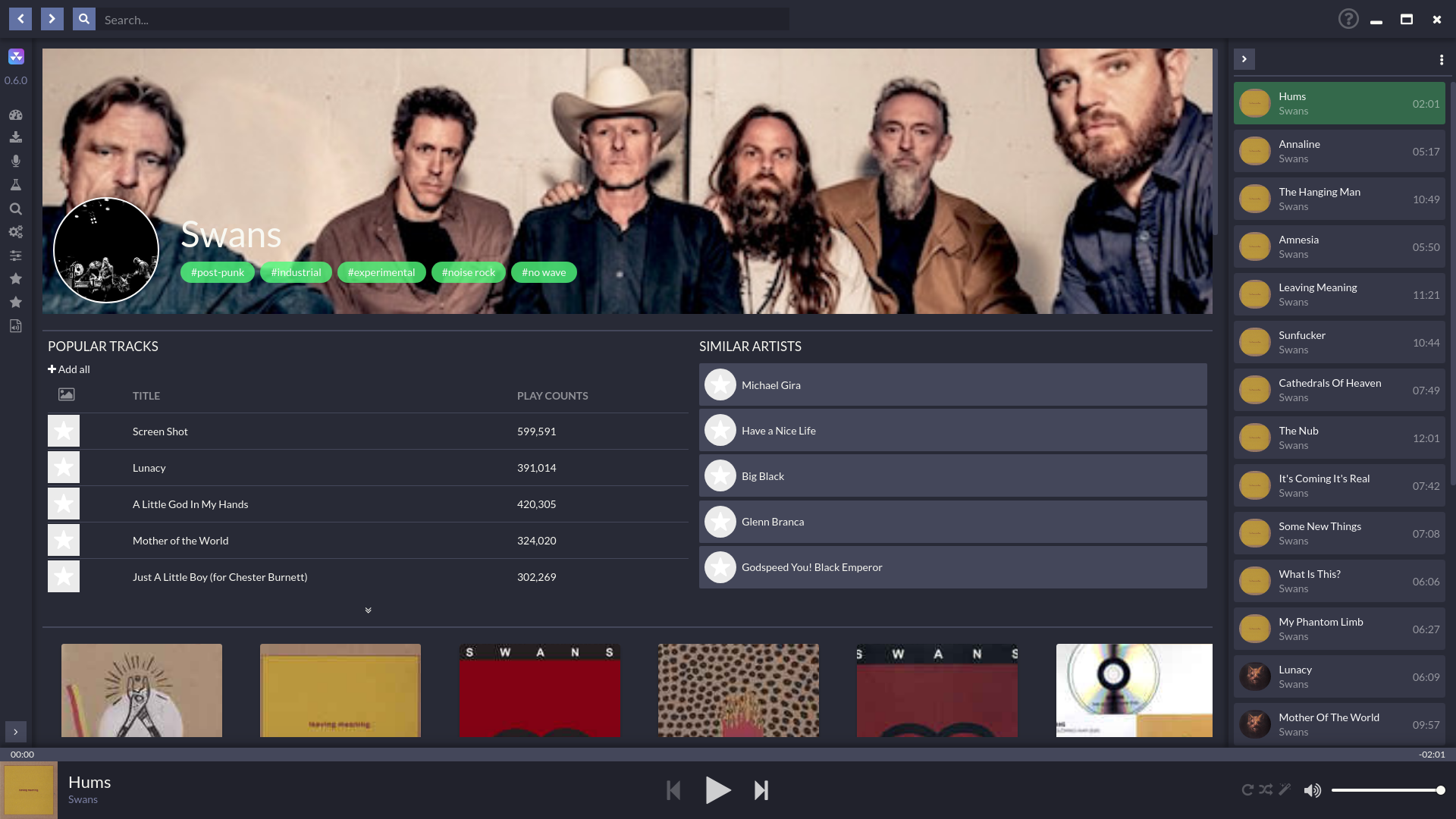Select the #post-punk tag

click(x=217, y=272)
